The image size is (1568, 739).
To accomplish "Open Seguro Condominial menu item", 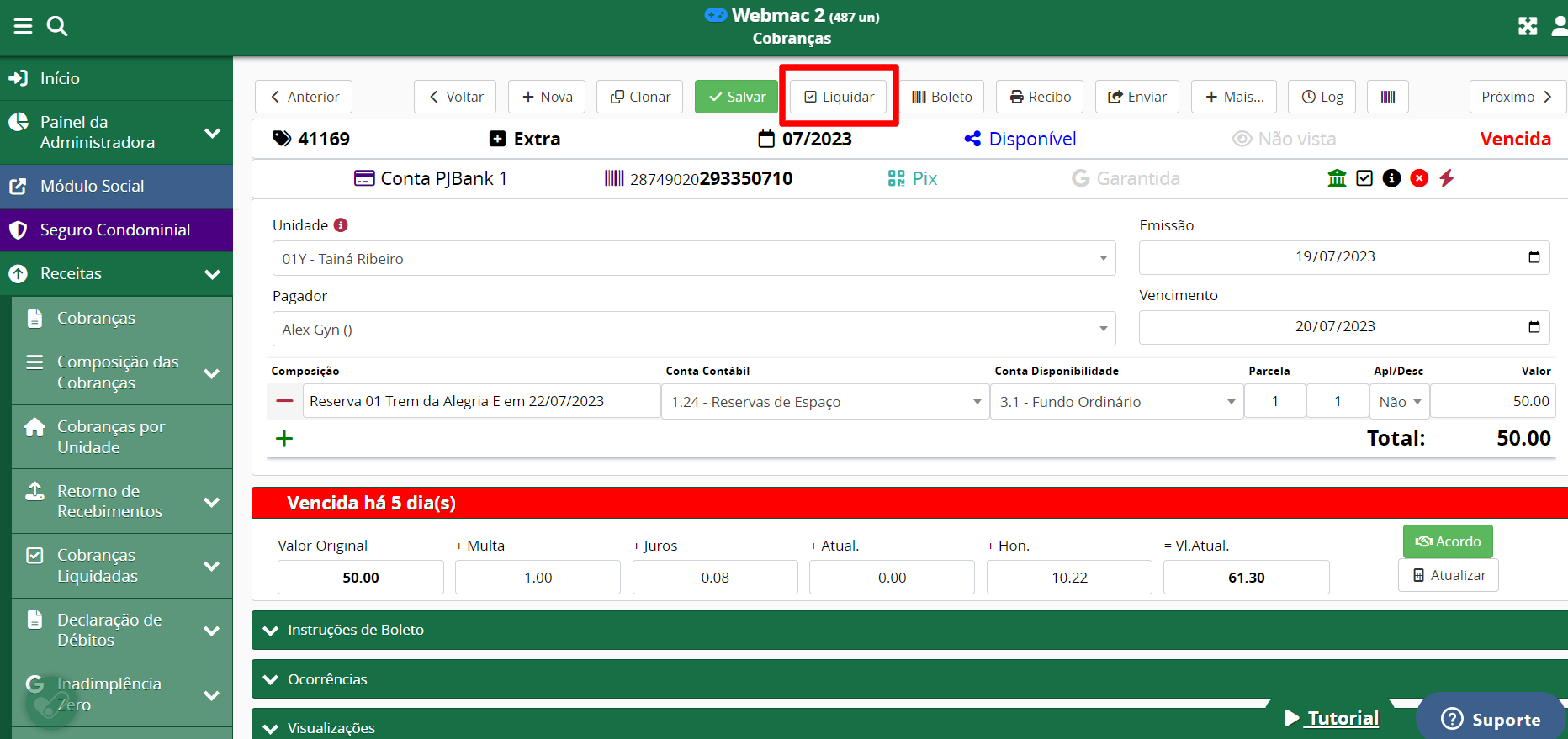I will tap(115, 230).
